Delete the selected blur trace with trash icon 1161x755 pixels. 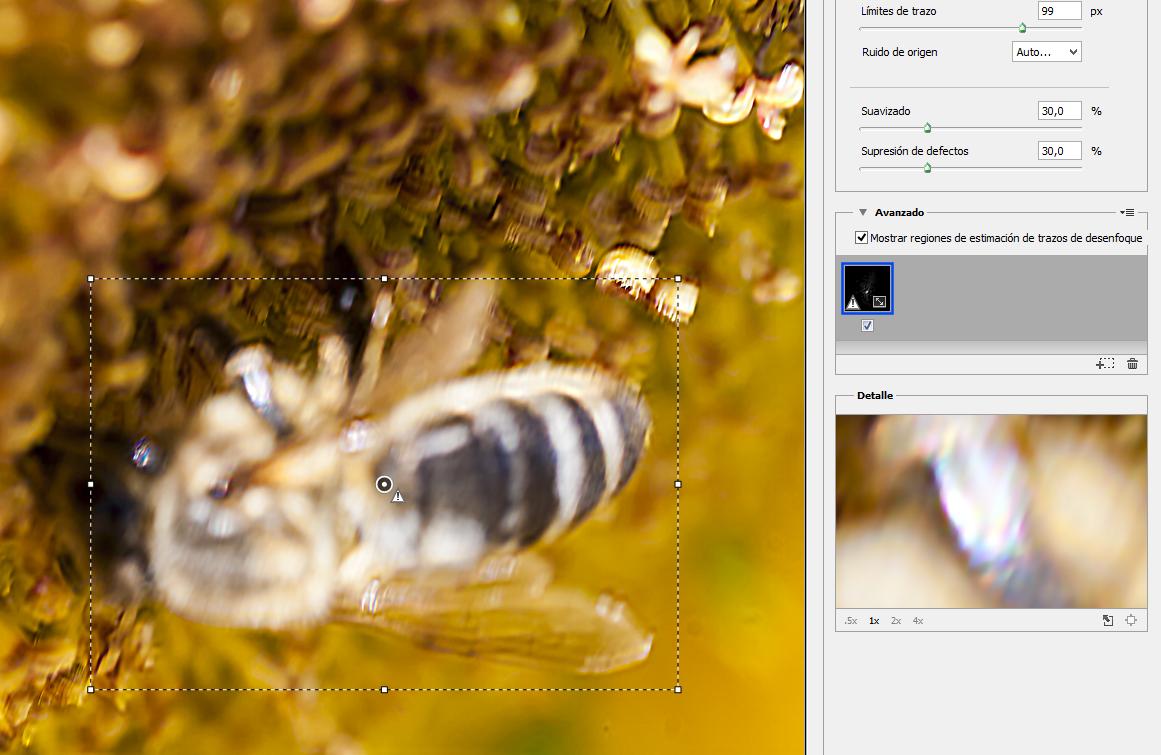pyautogui.click(x=1132, y=364)
